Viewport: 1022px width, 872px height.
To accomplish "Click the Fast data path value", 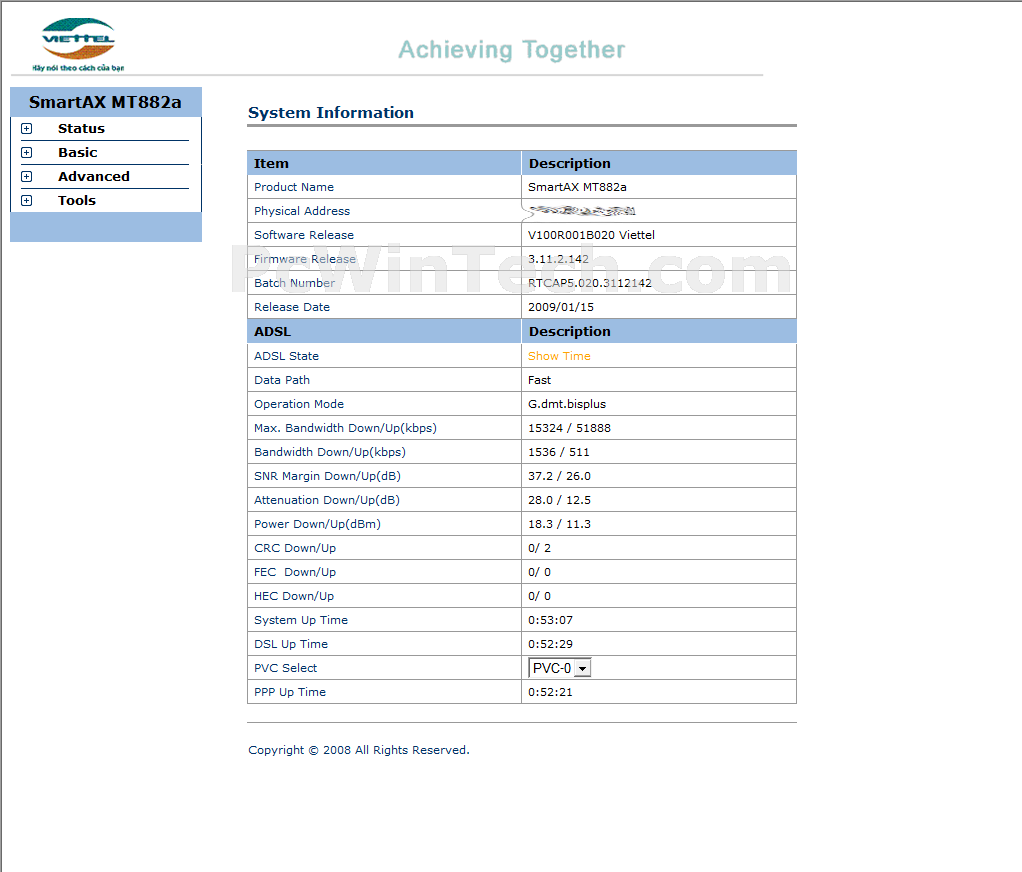I will pyautogui.click(x=540, y=380).
